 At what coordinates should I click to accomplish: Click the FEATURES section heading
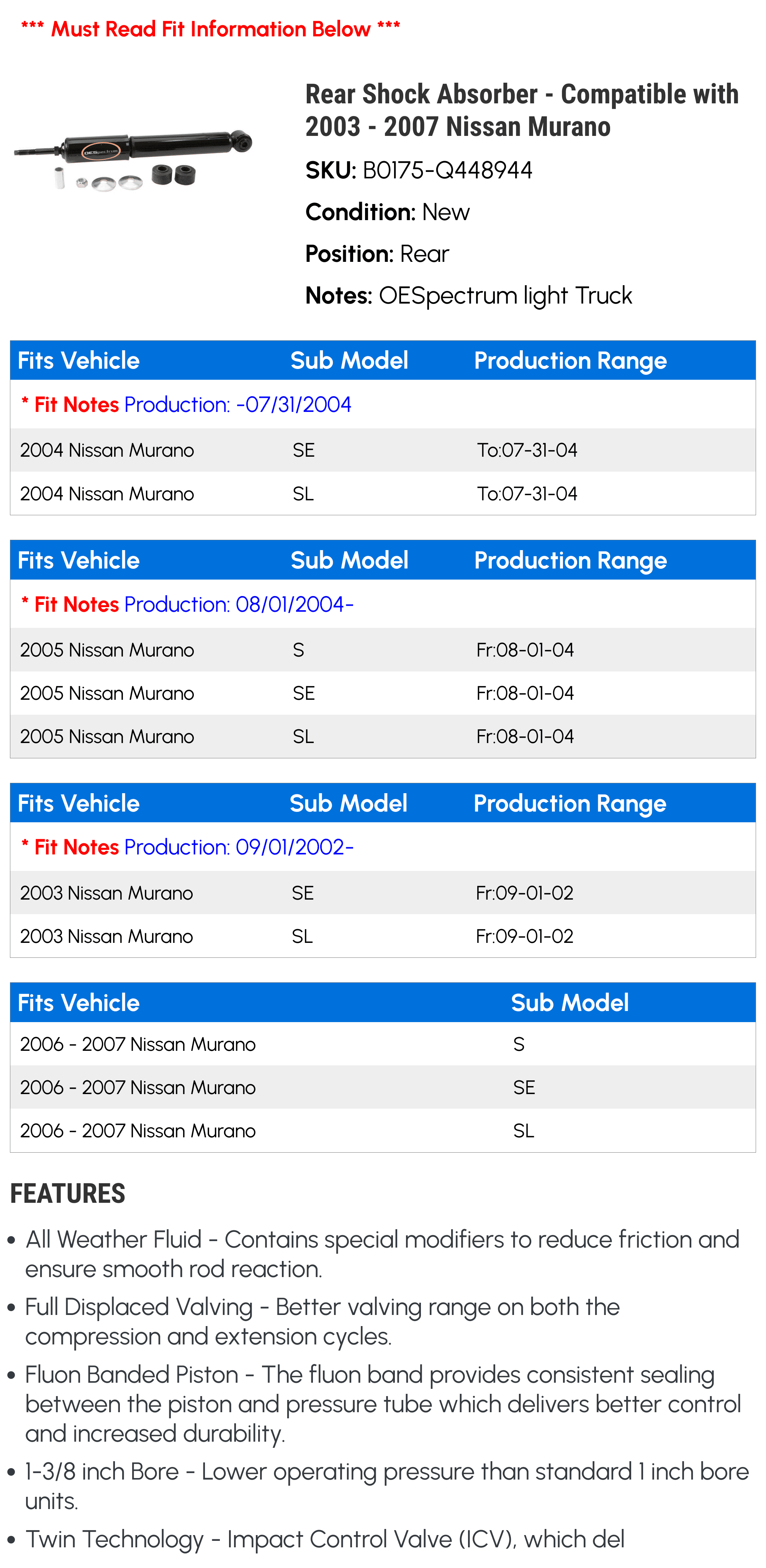click(67, 1194)
